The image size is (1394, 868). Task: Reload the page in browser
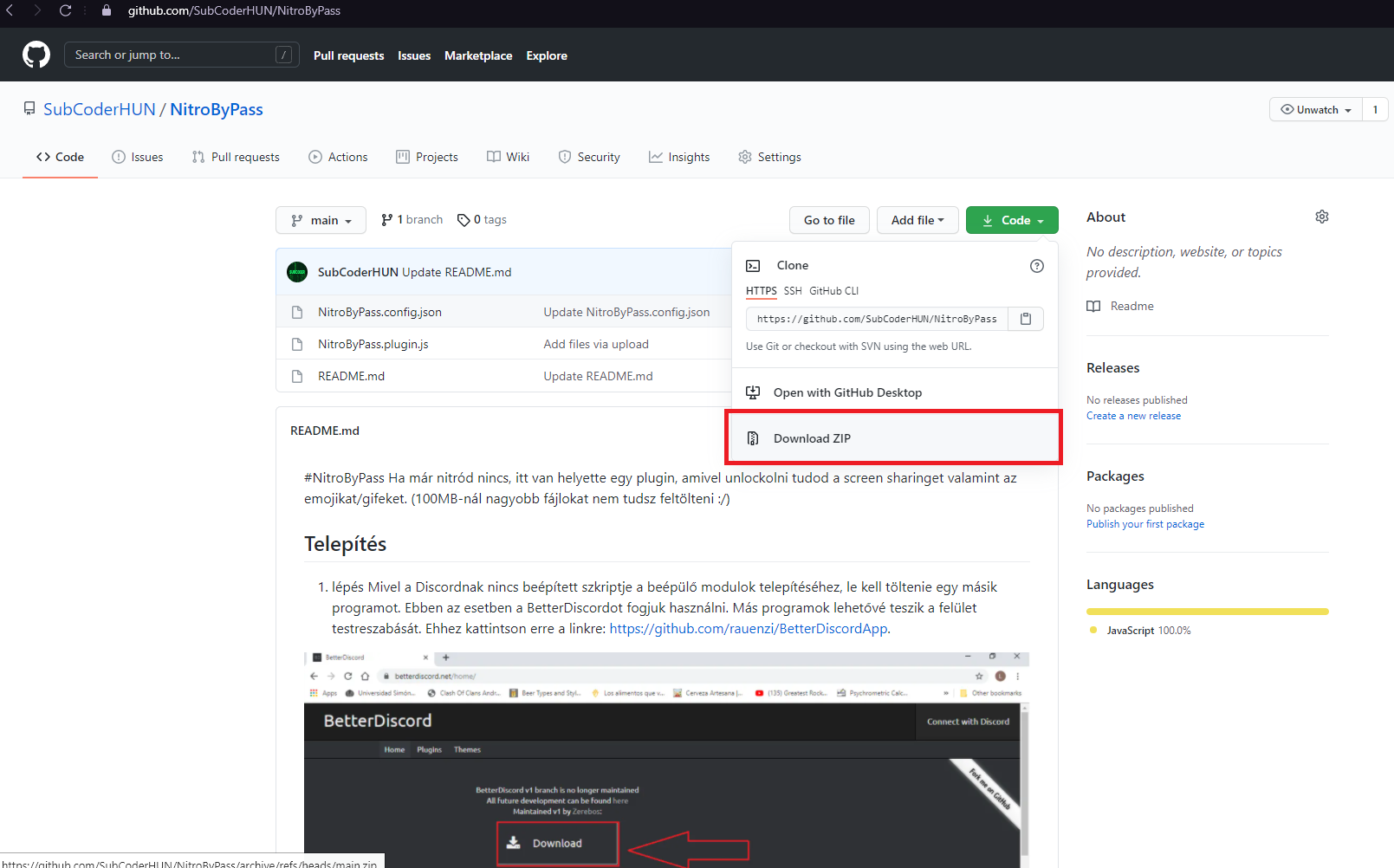[65, 10]
